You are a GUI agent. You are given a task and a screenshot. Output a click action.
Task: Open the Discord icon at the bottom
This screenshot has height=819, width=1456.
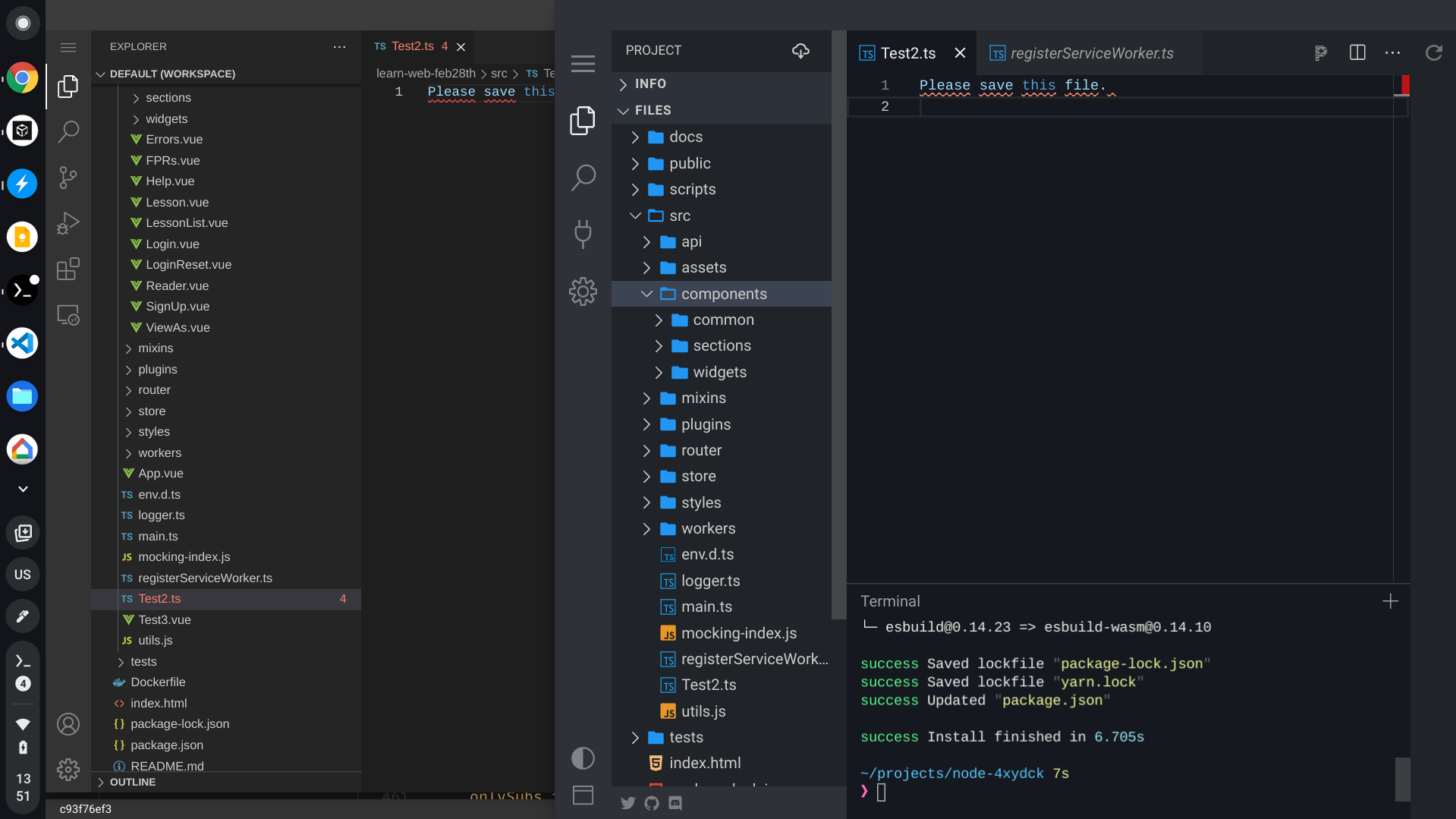coord(675,802)
